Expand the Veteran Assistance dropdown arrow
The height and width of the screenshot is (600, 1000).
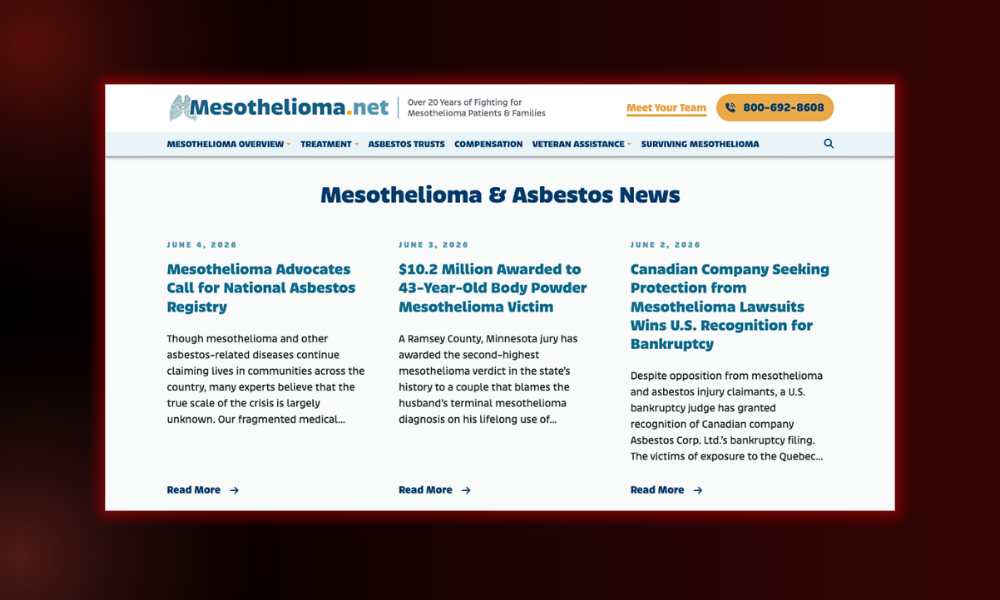[629, 144]
